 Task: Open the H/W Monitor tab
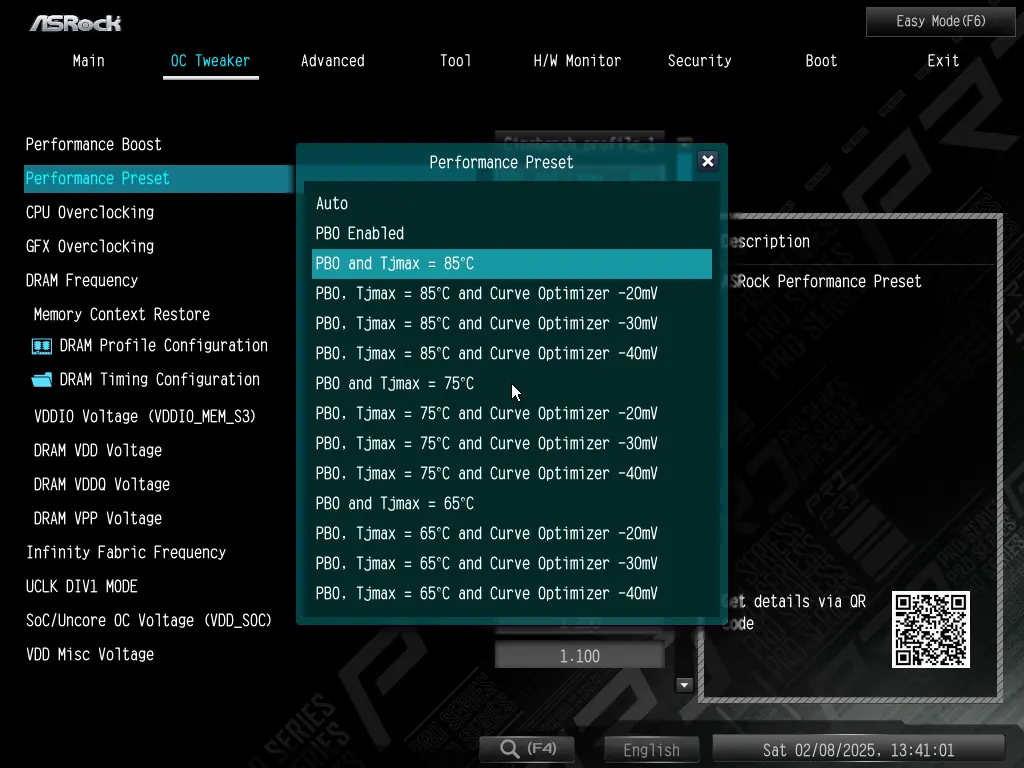click(577, 61)
